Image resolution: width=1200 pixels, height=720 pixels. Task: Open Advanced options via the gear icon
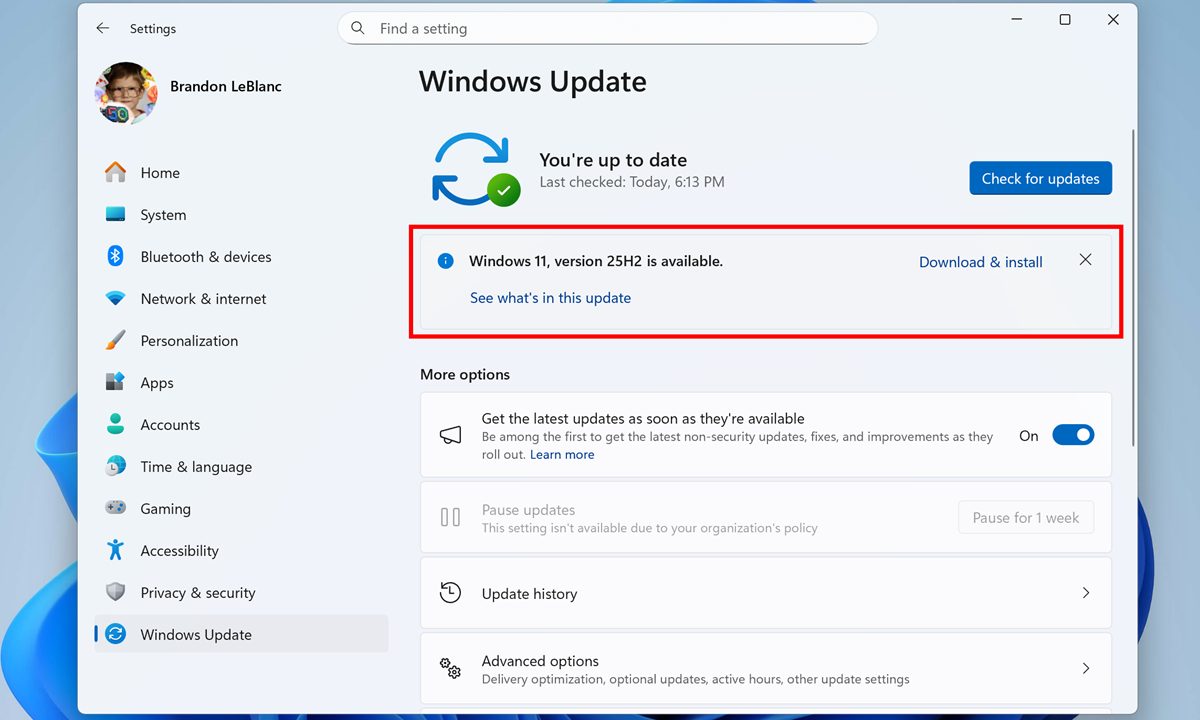[x=449, y=668]
